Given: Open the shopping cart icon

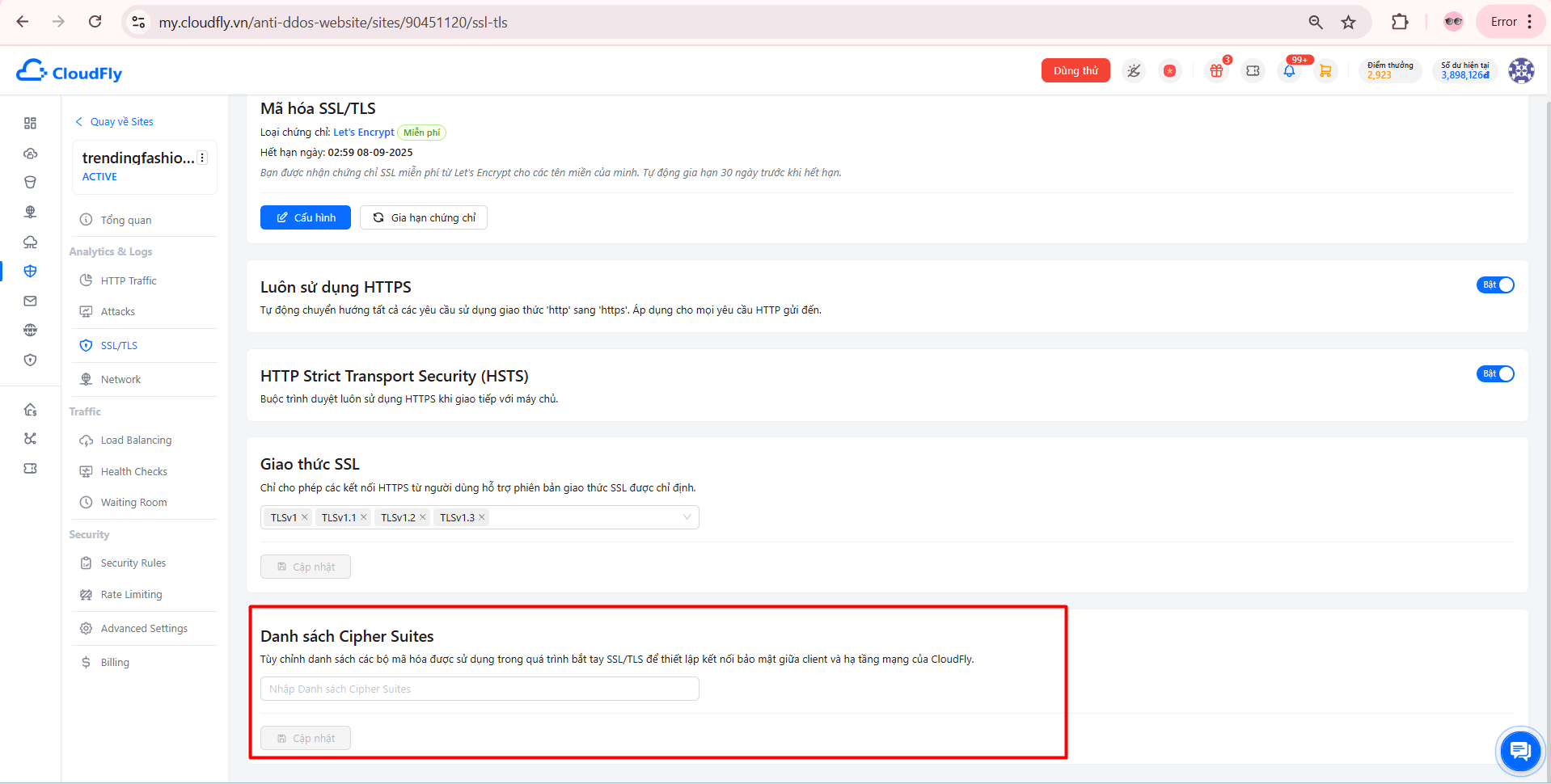Looking at the screenshot, I should (x=1325, y=71).
